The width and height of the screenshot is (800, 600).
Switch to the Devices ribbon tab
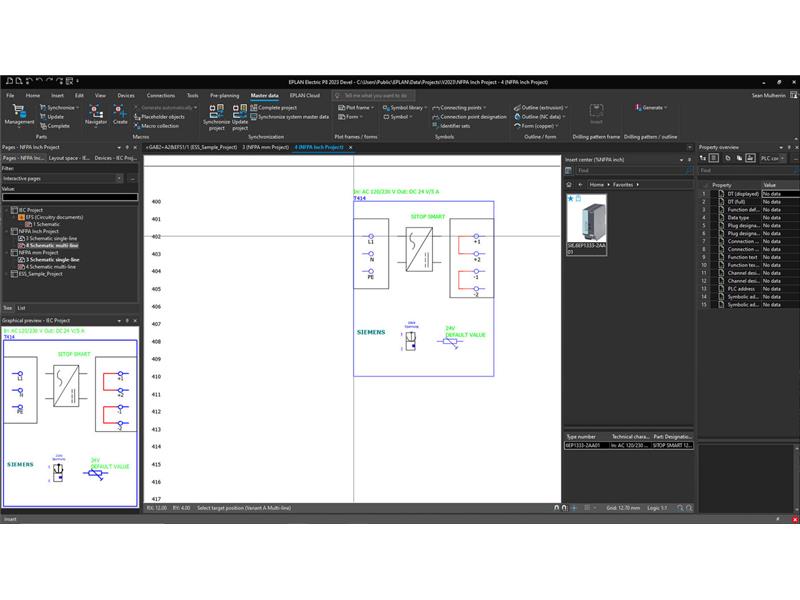126,95
